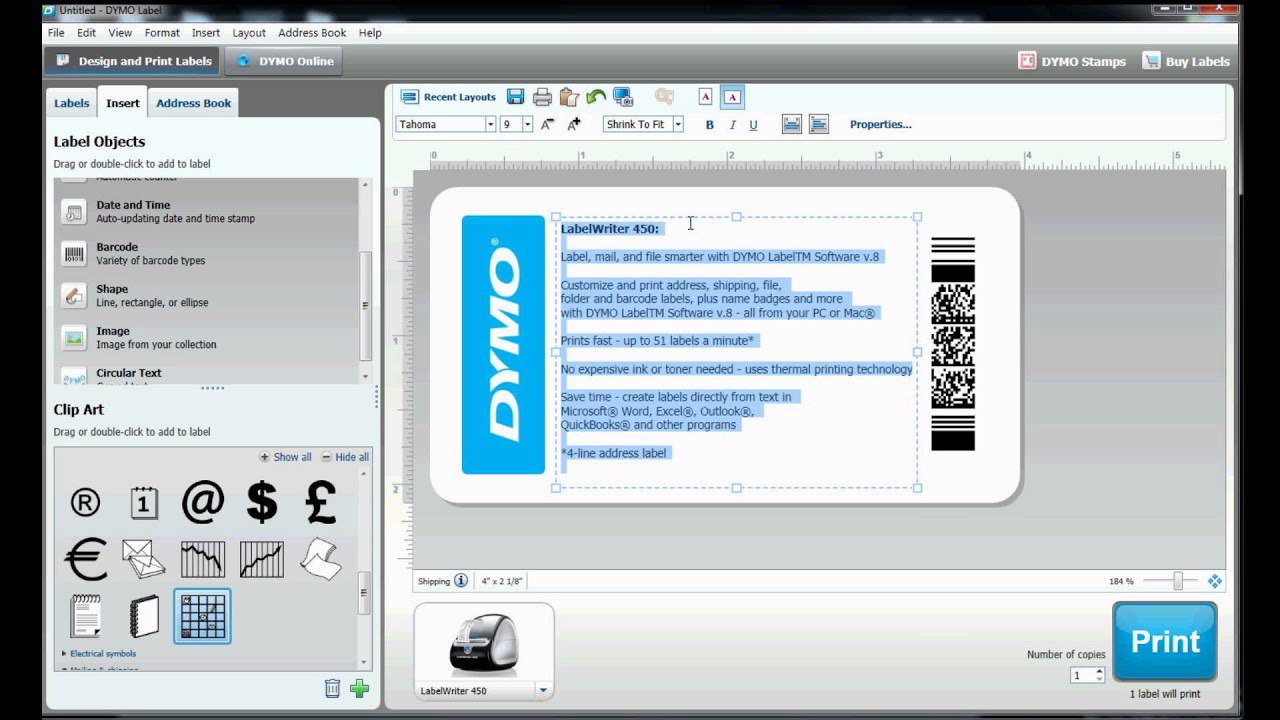Switch to the Address Book tab
The image size is (1280, 720).
pos(193,103)
